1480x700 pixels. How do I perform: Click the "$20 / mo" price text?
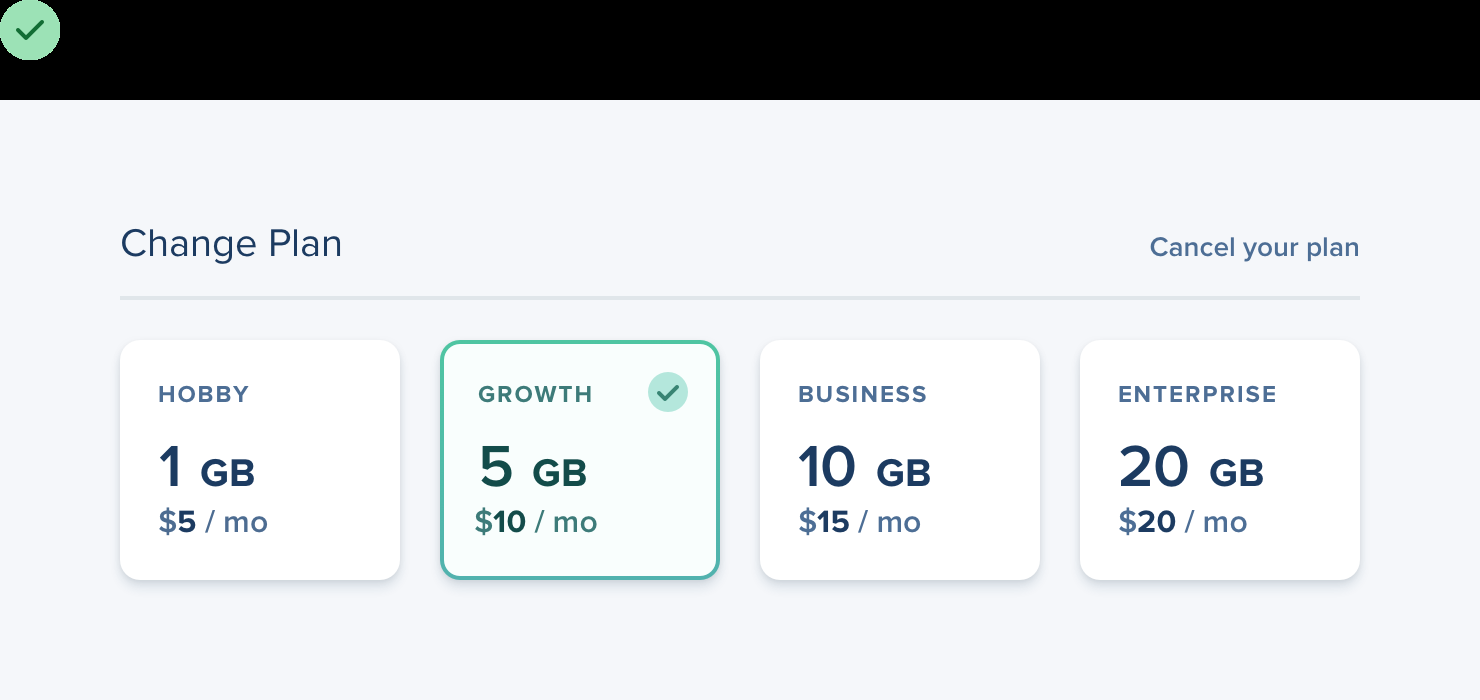pos(1182,522)
